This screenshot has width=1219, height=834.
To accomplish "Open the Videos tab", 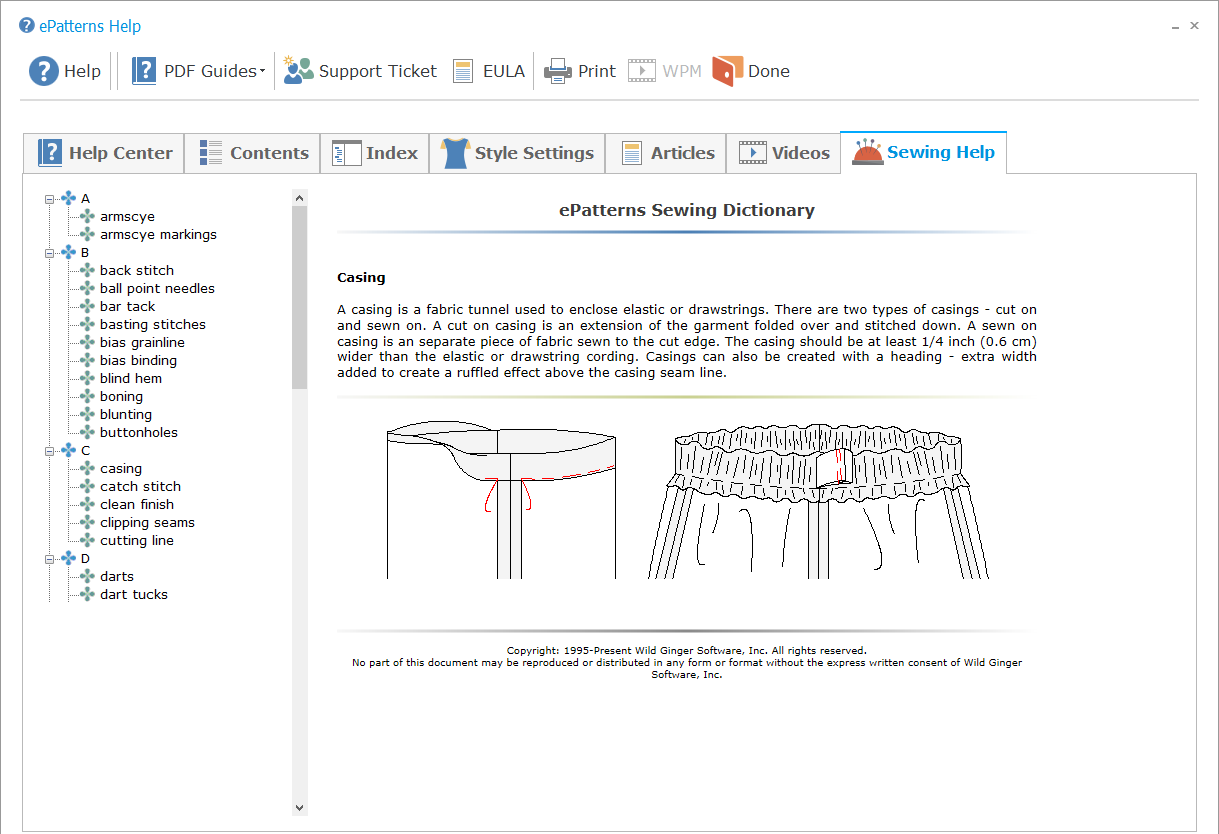I will (784, 153).
